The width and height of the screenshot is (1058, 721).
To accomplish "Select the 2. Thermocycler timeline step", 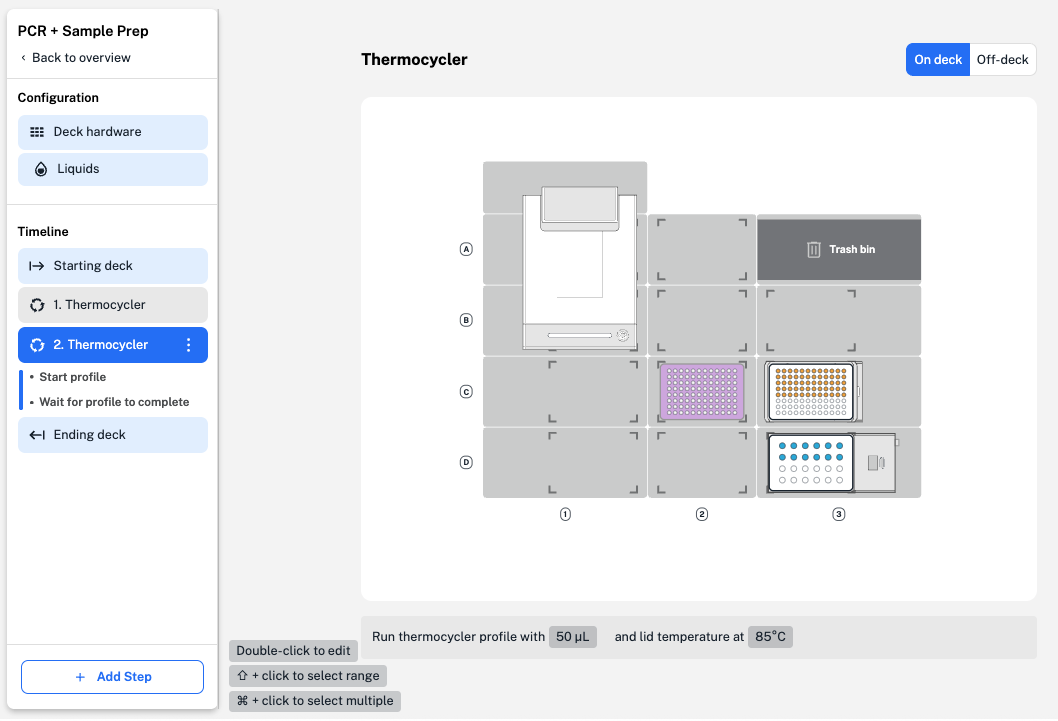I will tap(100, 345).
